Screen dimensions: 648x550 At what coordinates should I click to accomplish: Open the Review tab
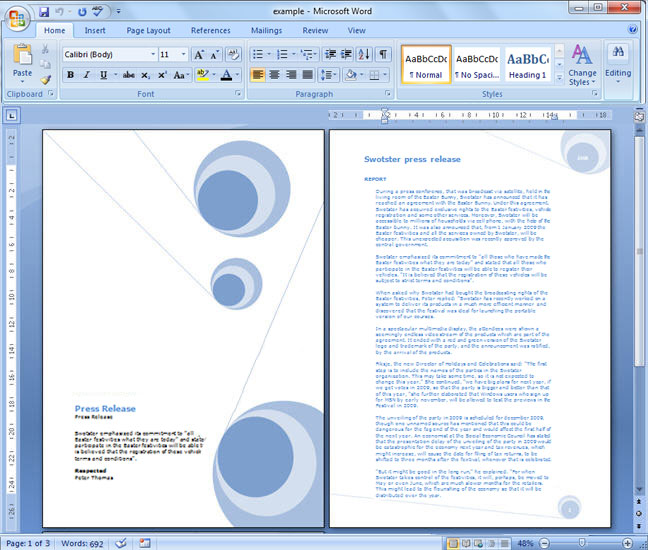click(x=315, y=31)
